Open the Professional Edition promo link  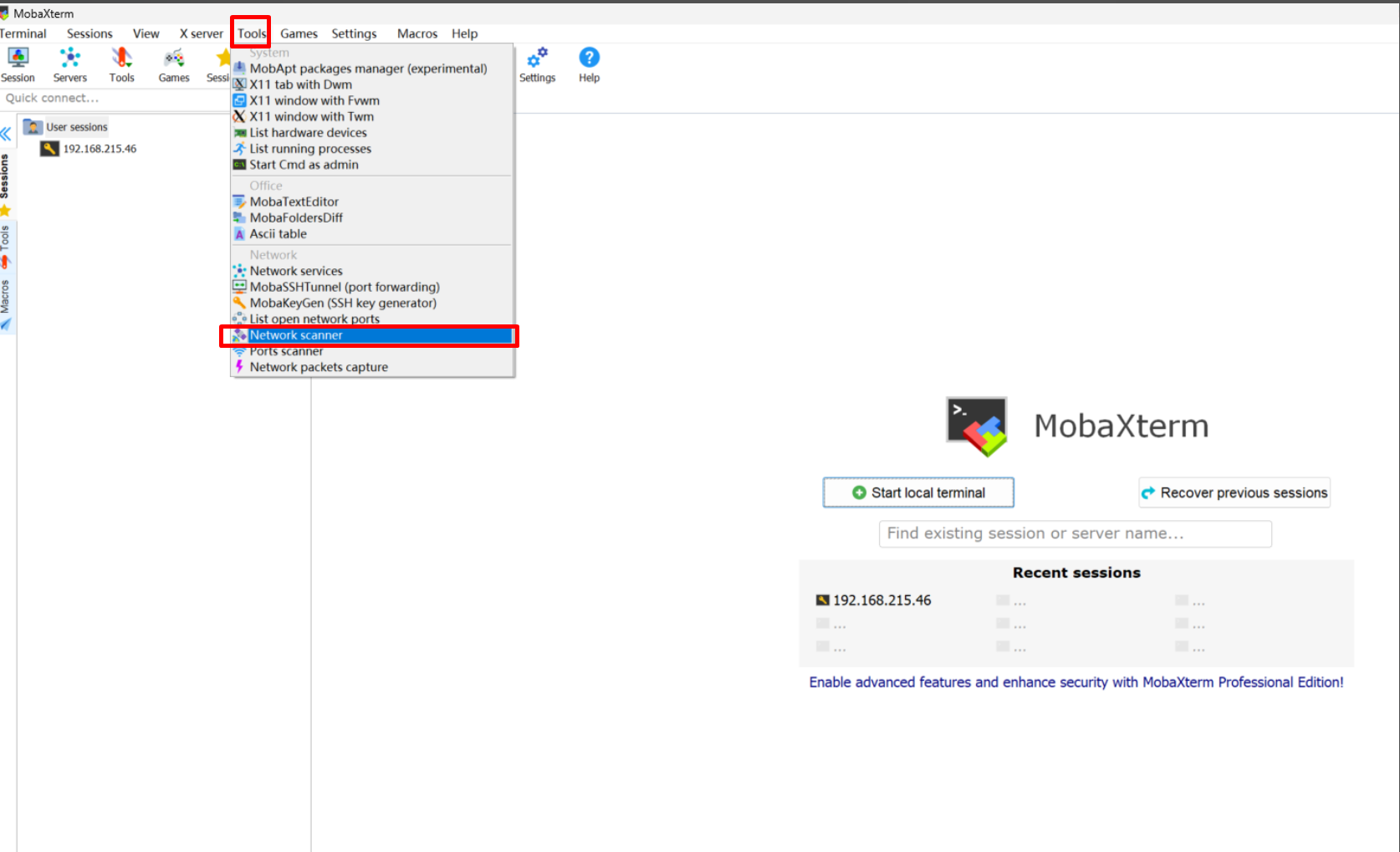pos(1076,682)
